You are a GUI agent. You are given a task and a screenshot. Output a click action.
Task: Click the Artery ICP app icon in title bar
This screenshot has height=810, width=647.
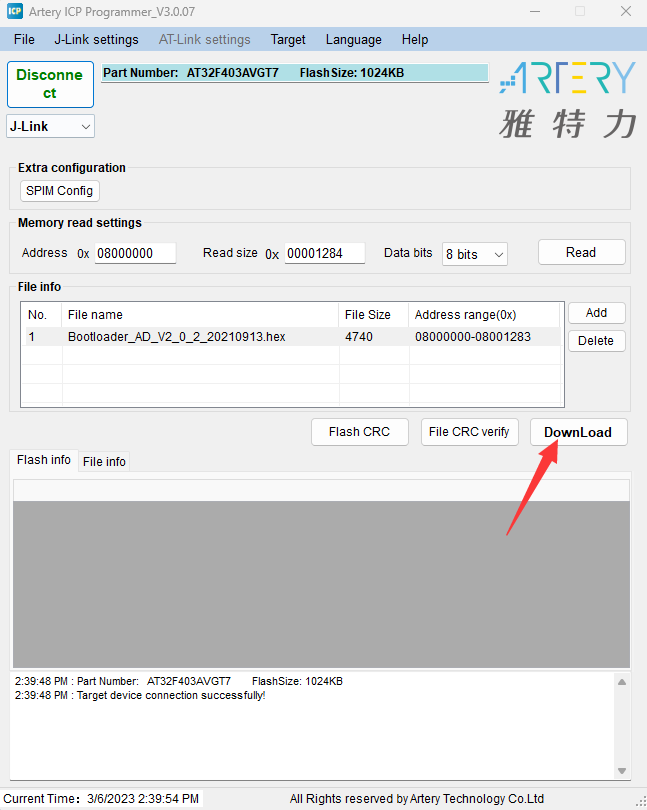15,11
